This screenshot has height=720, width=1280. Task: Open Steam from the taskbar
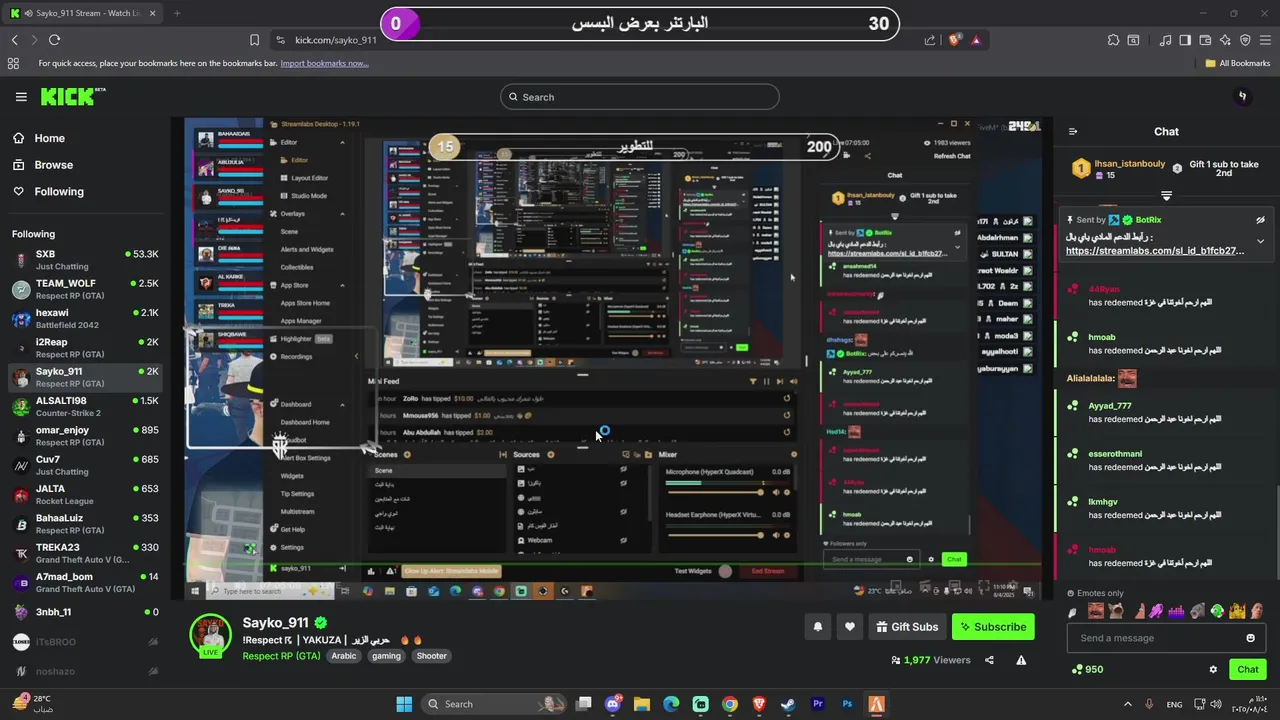coord(788,704)
